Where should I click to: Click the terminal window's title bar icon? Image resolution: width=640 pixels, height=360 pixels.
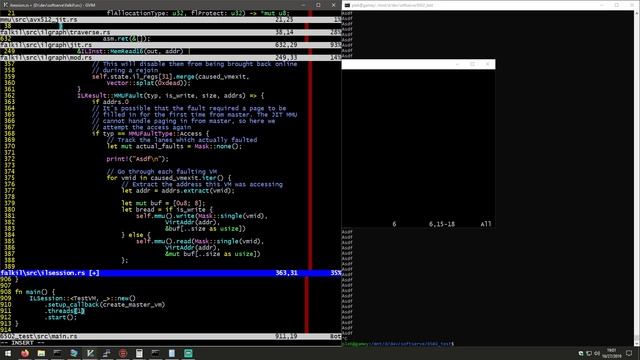click(347, 5)
